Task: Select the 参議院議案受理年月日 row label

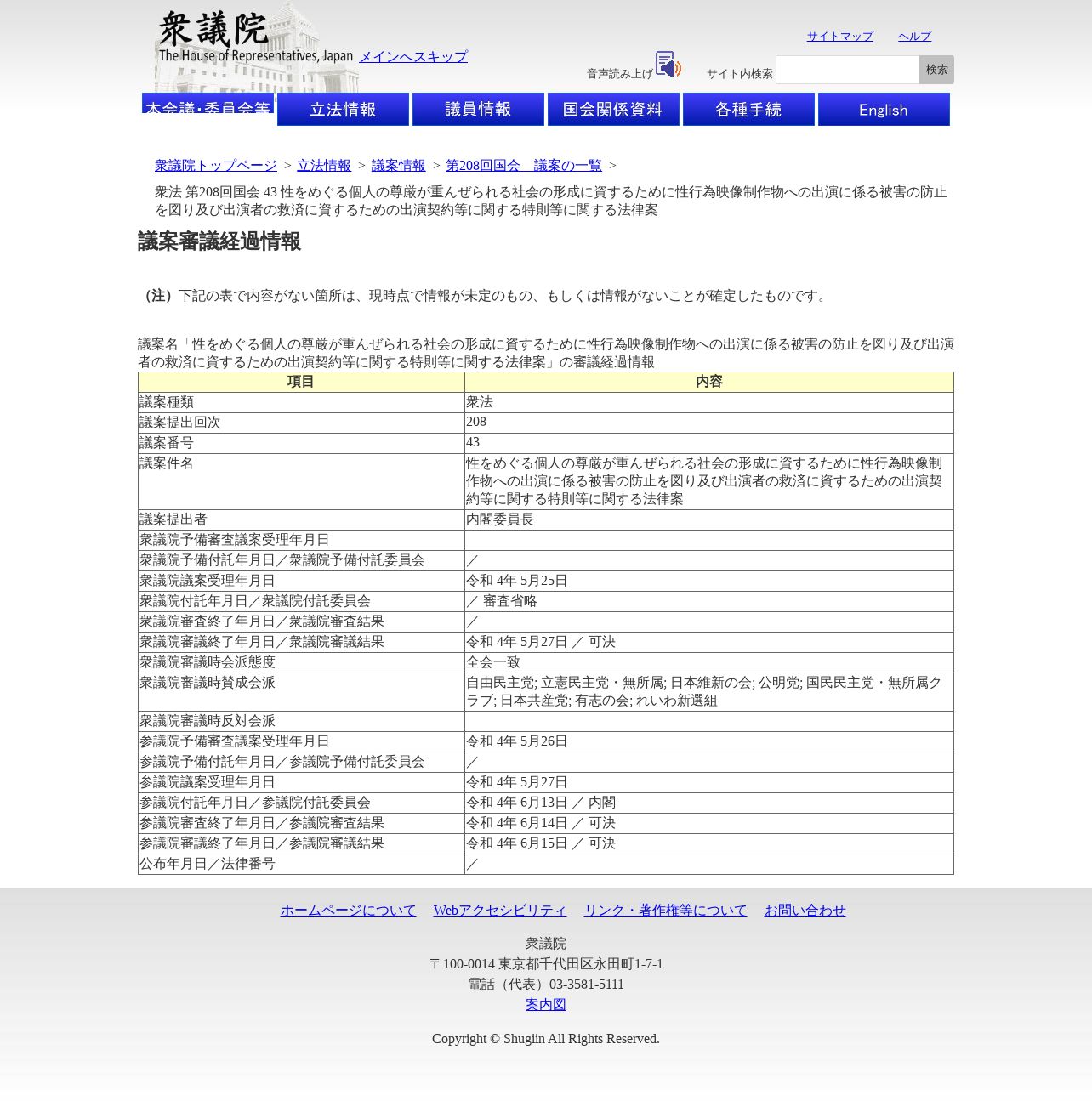Action: click(x=301, y=782)
